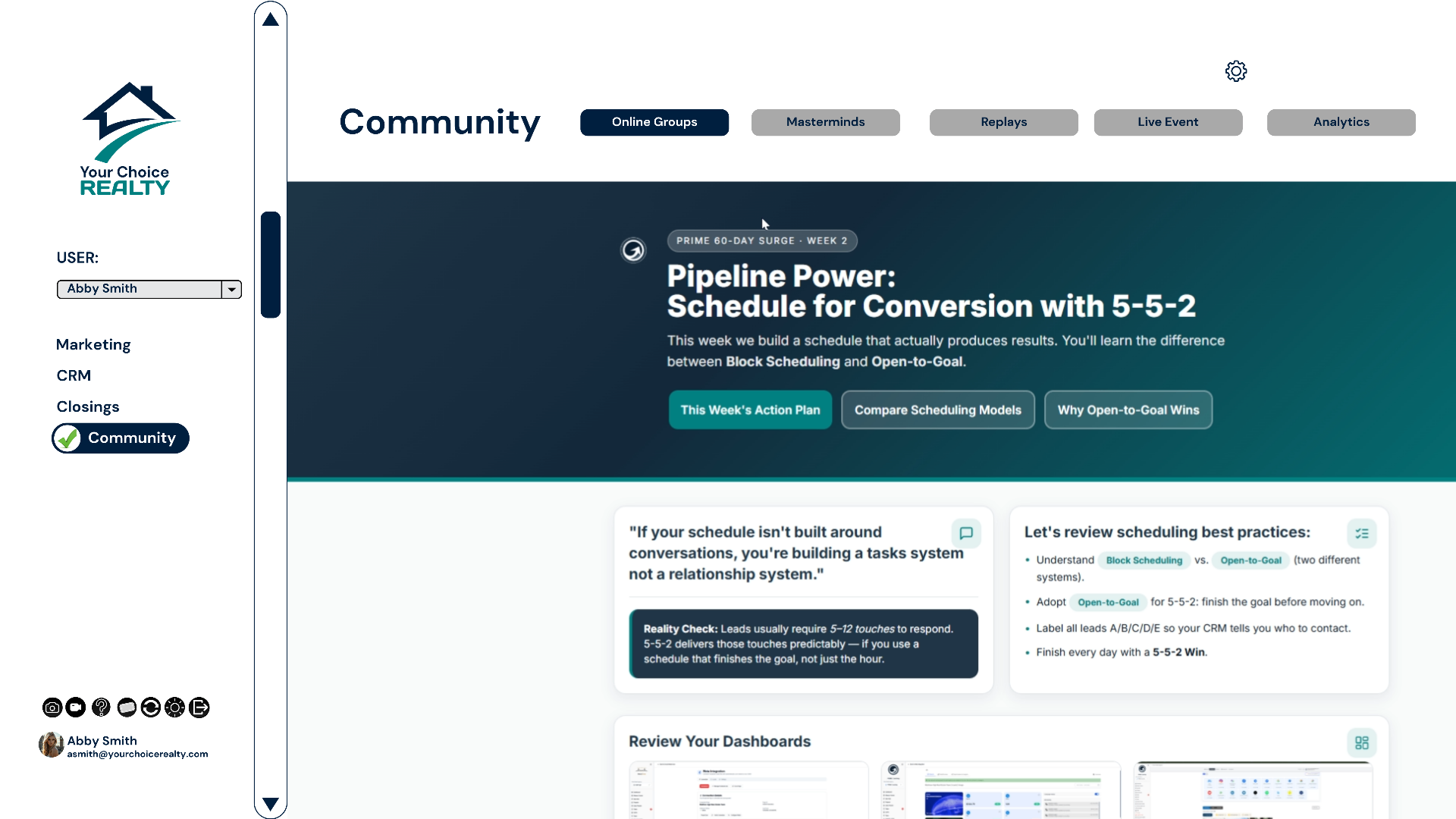Click the chat bubble icon on the quote card
Screen dimensions: 1456x819
click(966, 533)
